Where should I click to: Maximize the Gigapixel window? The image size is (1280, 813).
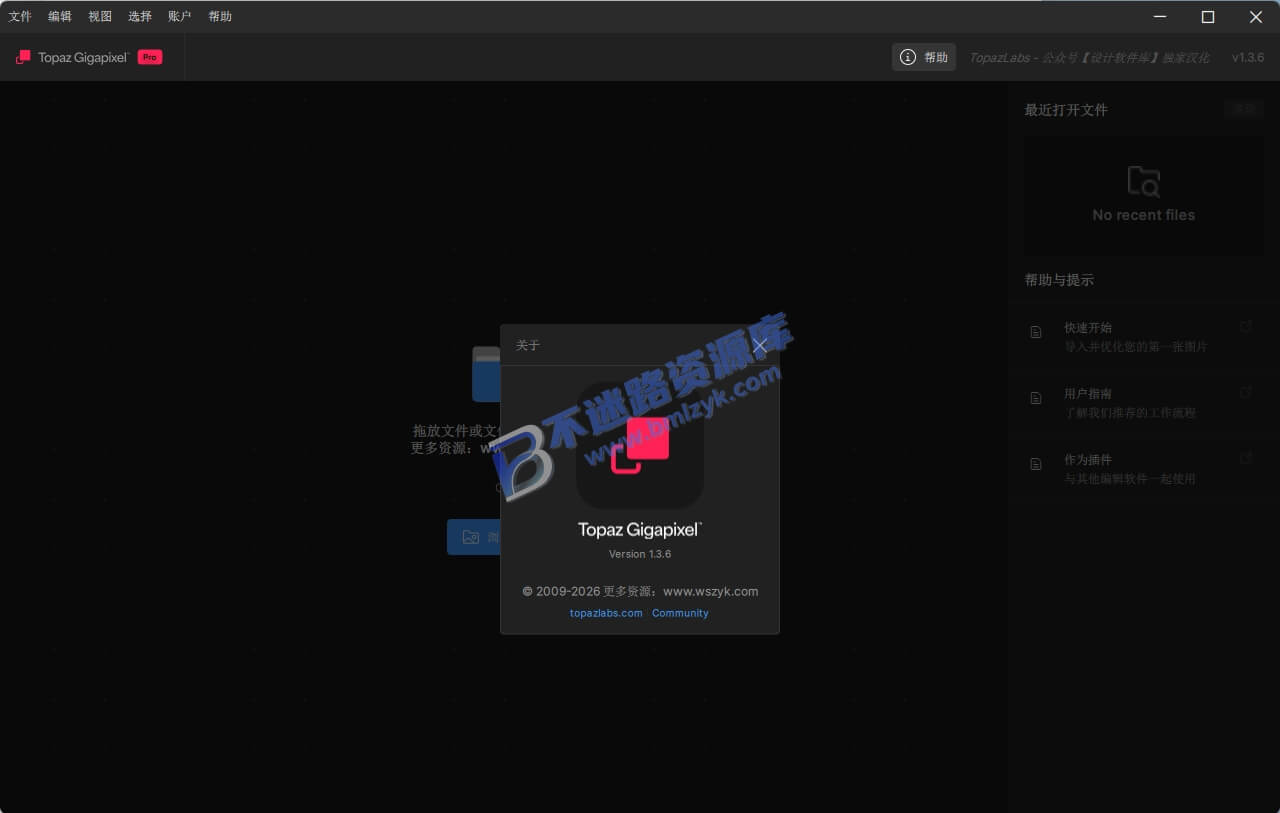[x=1208, y=17]
